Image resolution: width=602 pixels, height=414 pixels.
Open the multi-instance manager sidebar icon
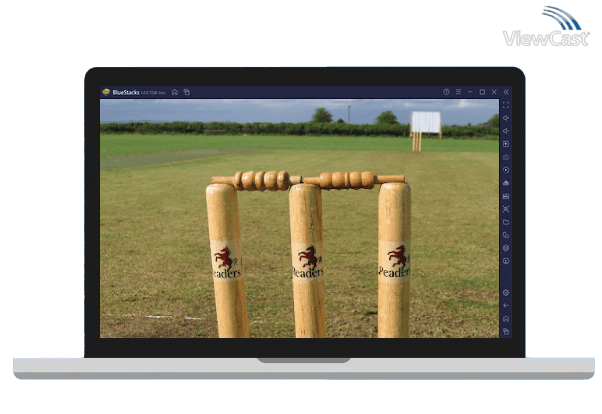[506, 235]
